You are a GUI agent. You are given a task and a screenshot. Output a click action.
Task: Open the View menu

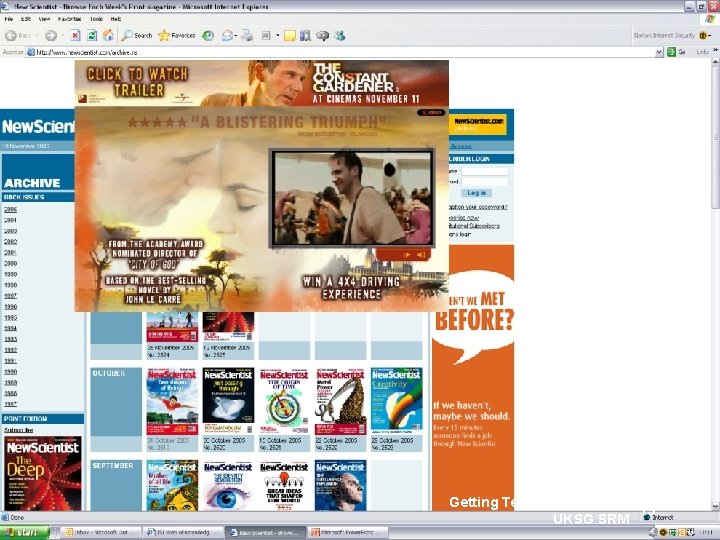click(44, 19)
